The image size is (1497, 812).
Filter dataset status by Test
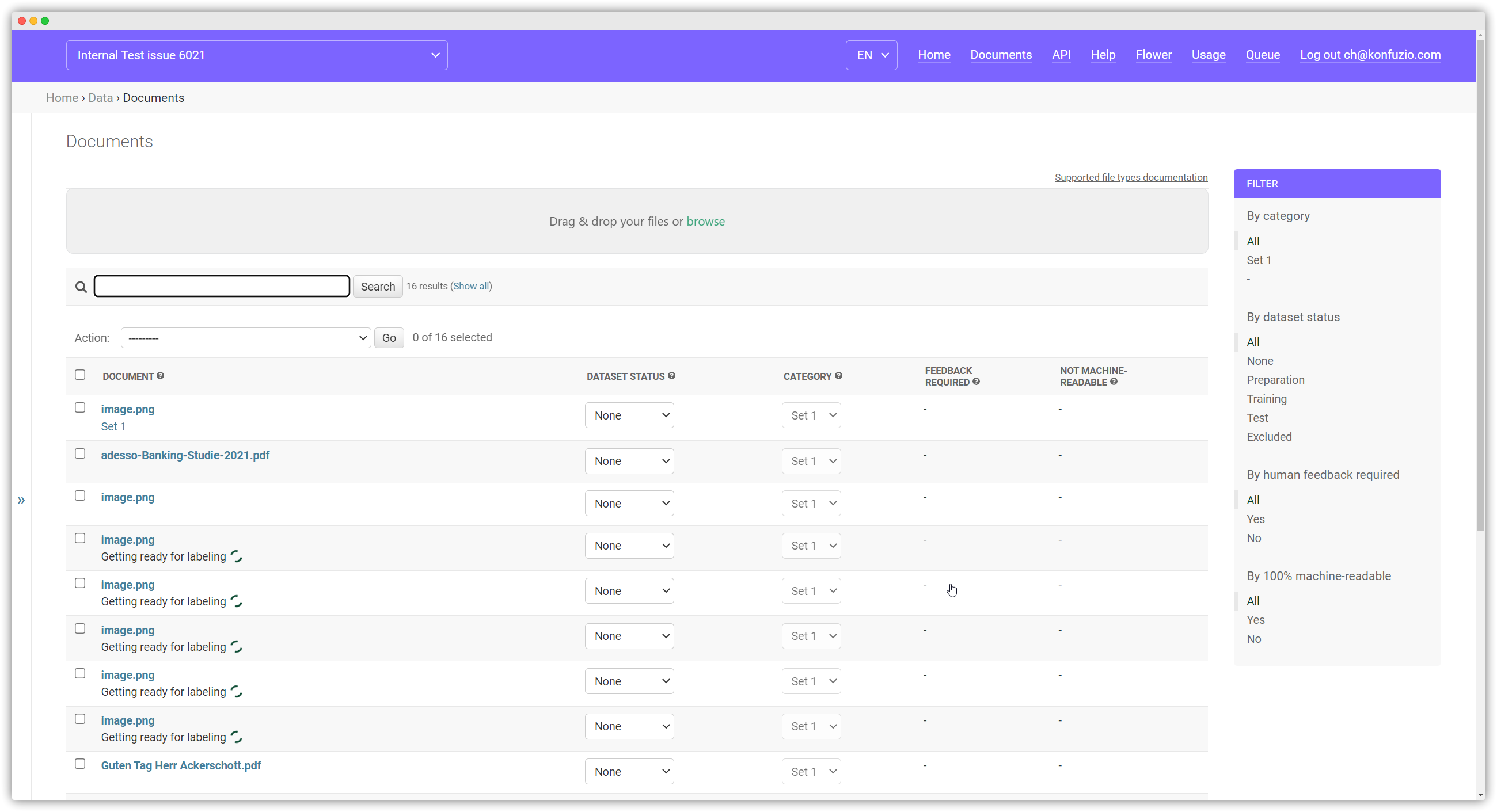(1257, 418)
